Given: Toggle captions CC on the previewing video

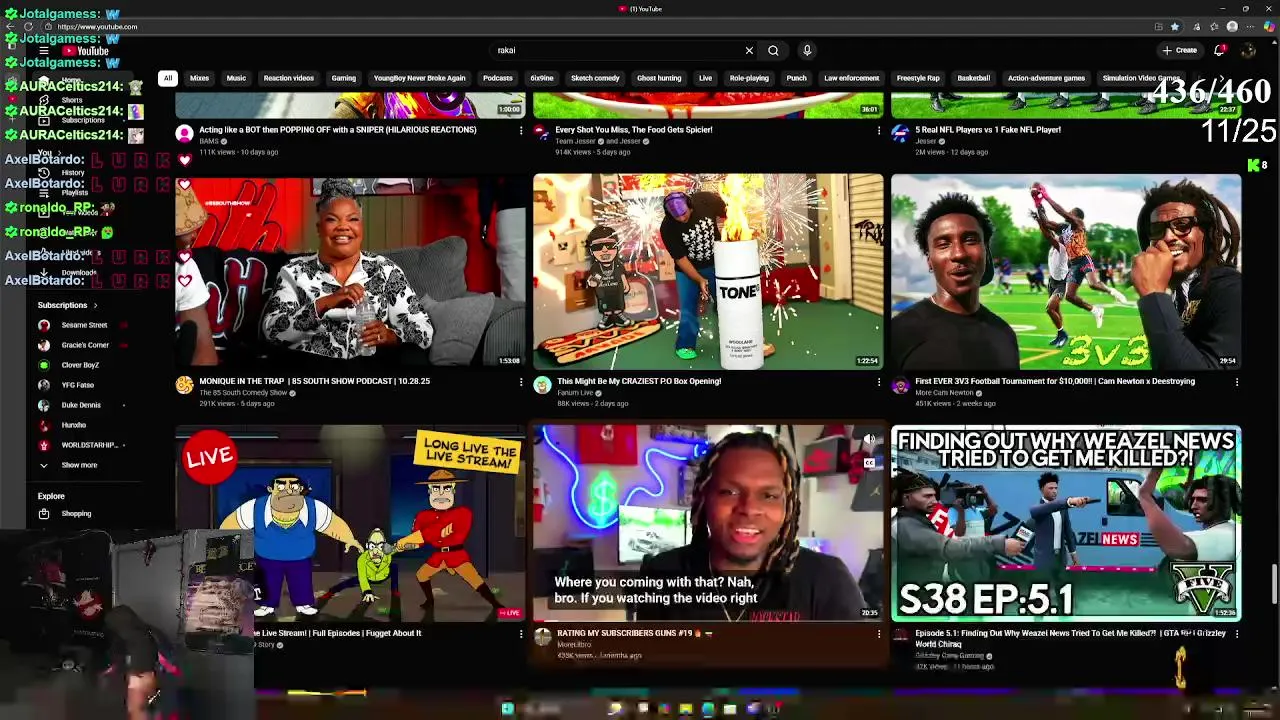Looking at the screenshot, I should coord(869,462).
